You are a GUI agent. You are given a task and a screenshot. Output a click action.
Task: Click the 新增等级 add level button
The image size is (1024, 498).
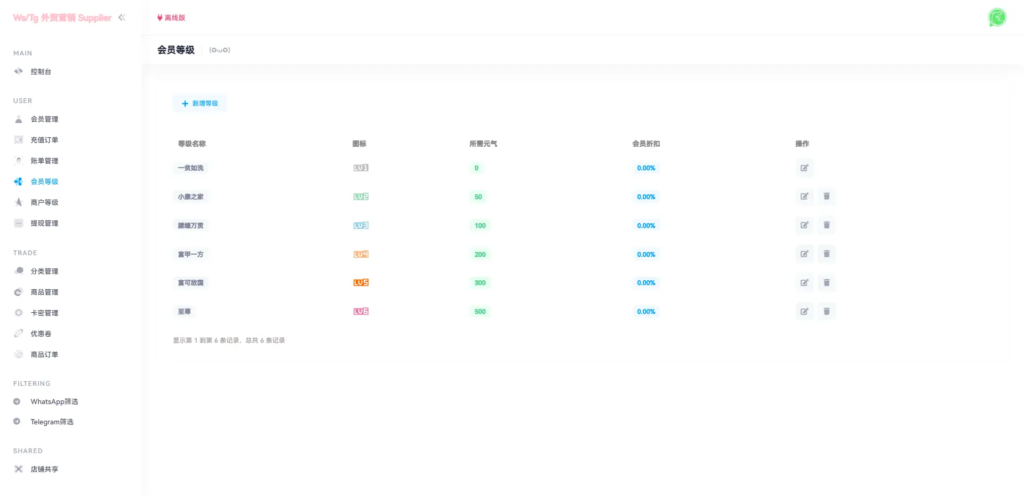(x=200, y=103)
